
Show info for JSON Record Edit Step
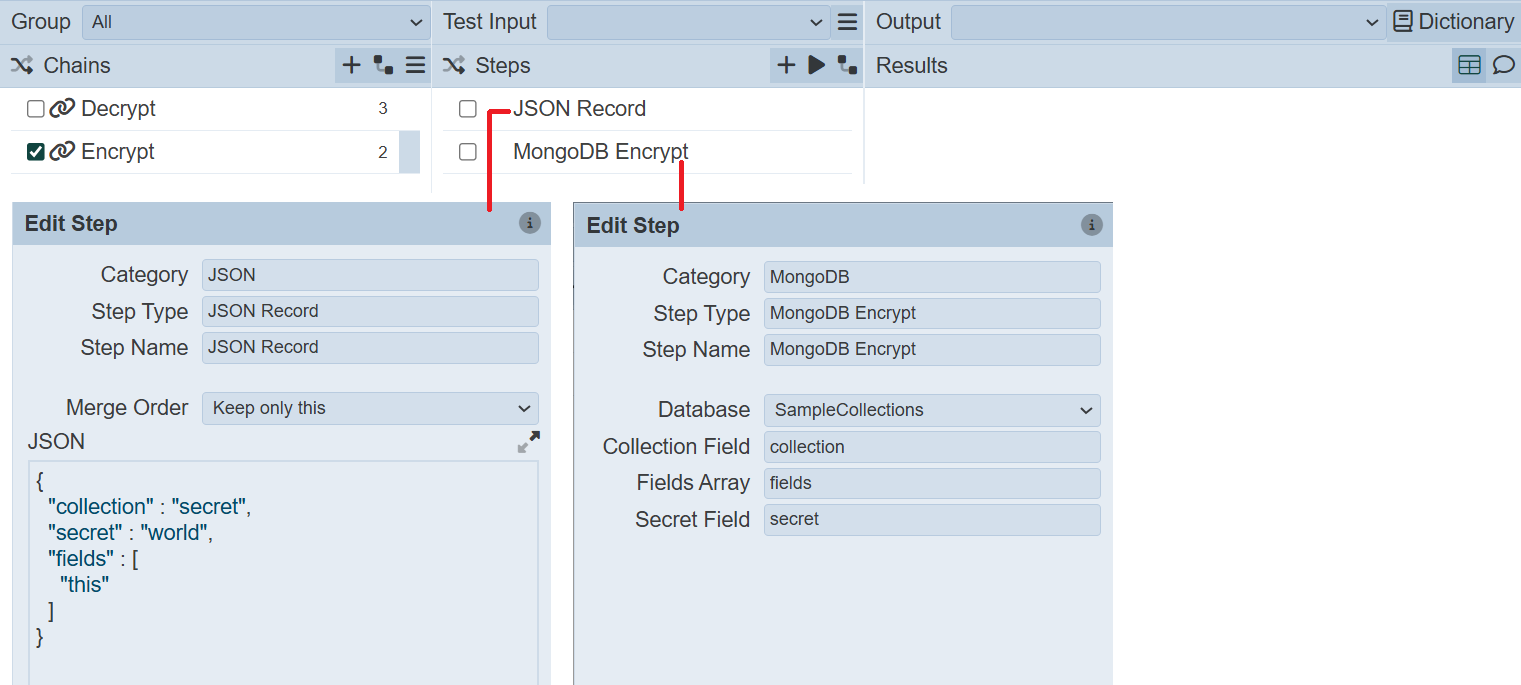[x=530, y=223]
